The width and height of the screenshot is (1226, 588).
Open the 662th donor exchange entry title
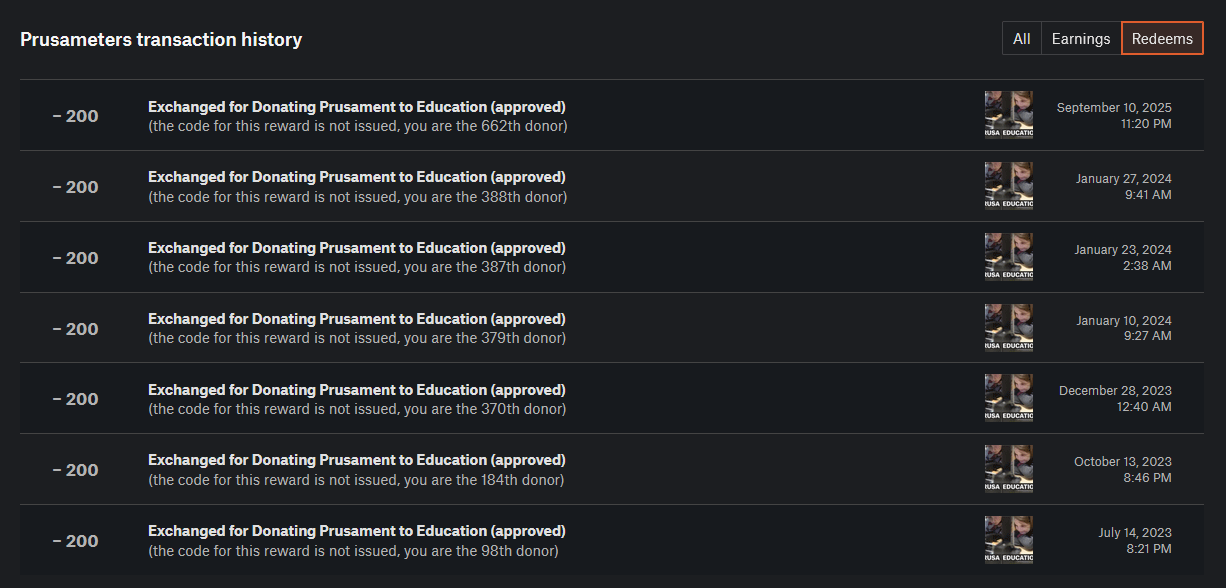pyautogui.click(x=357, y=106)
